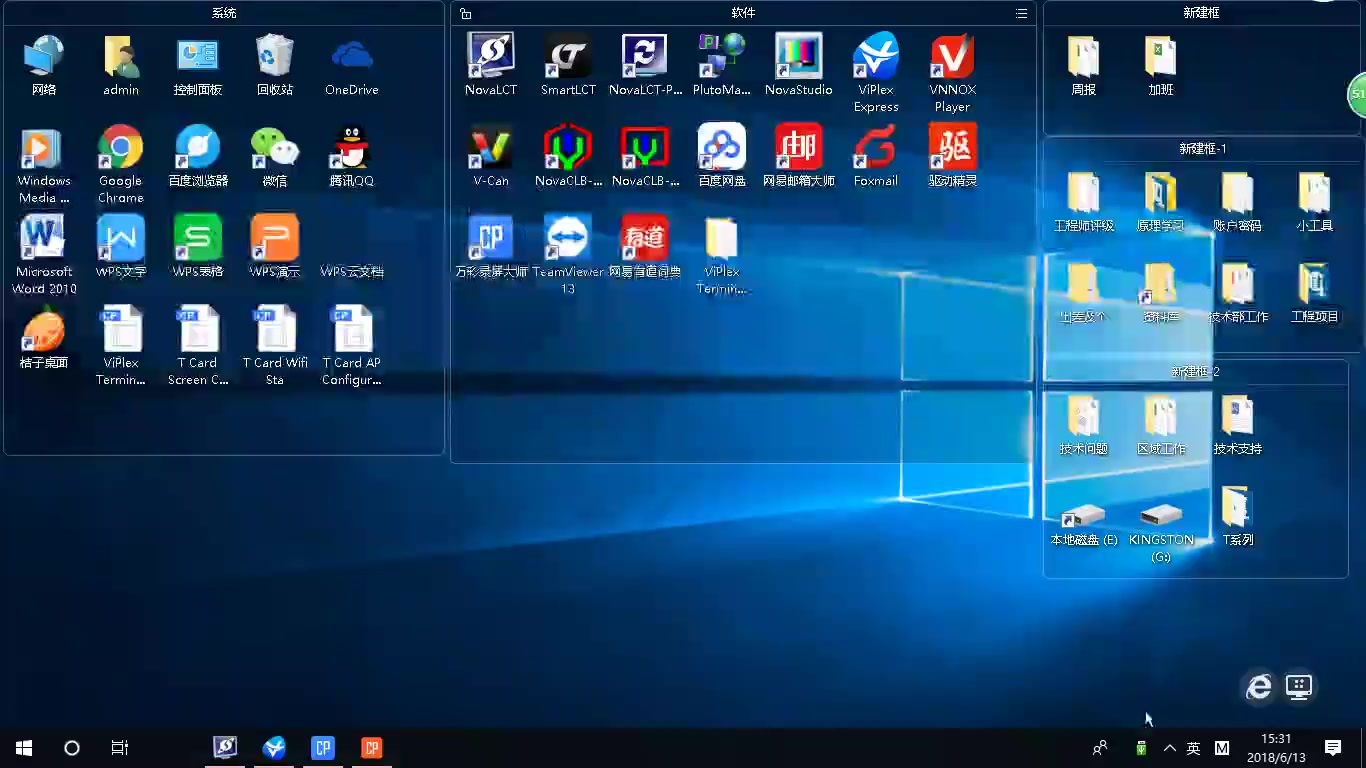Open the 技术支持 folder
1366x768 pixels.
coord(1237,424)
